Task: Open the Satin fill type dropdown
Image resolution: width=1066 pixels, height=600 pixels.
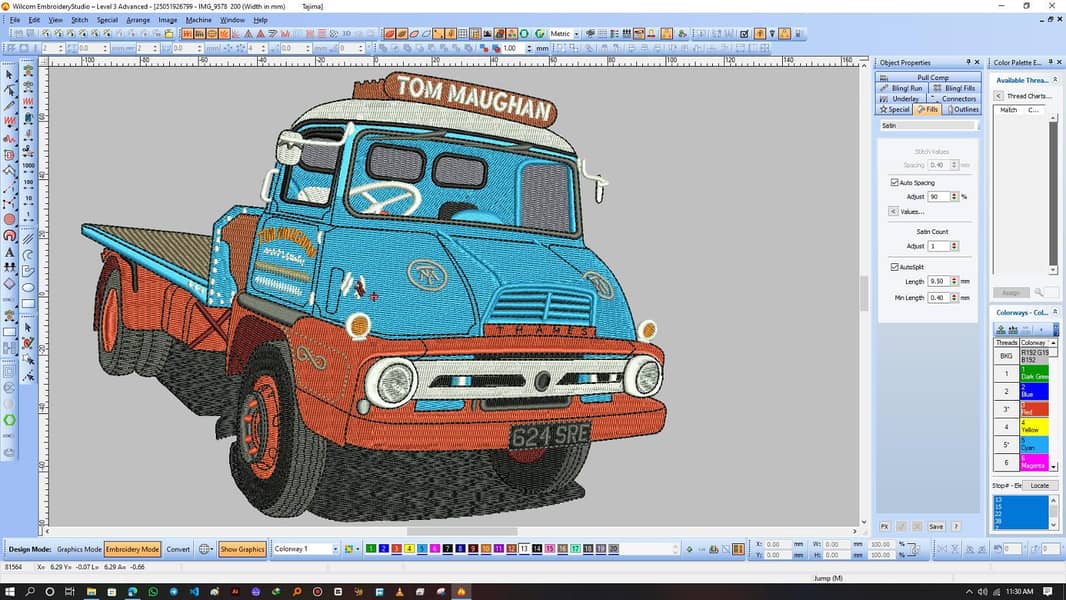Action: (929, 126)
